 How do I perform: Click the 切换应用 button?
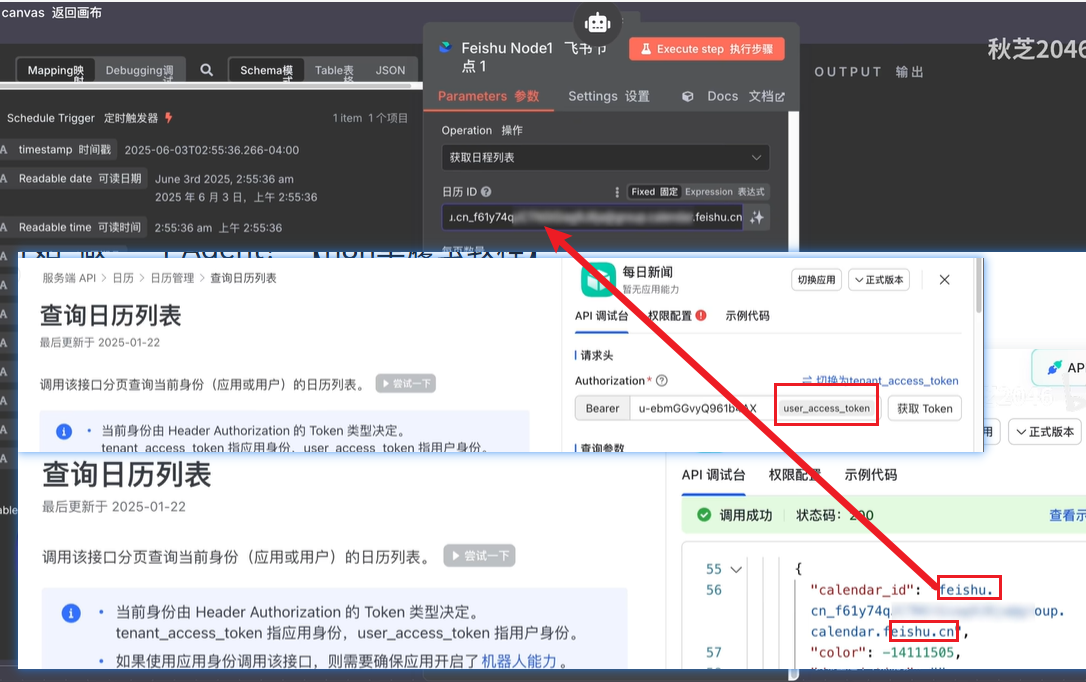click(817, 280)
